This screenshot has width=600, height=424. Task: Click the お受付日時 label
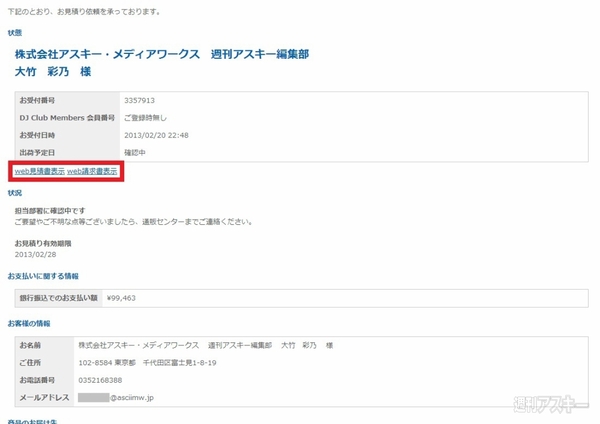(37, 135)
